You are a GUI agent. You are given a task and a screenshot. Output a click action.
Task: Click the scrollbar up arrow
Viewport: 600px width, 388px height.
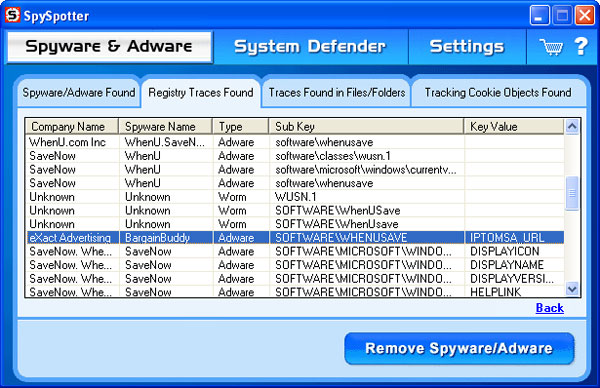[572, 126]
